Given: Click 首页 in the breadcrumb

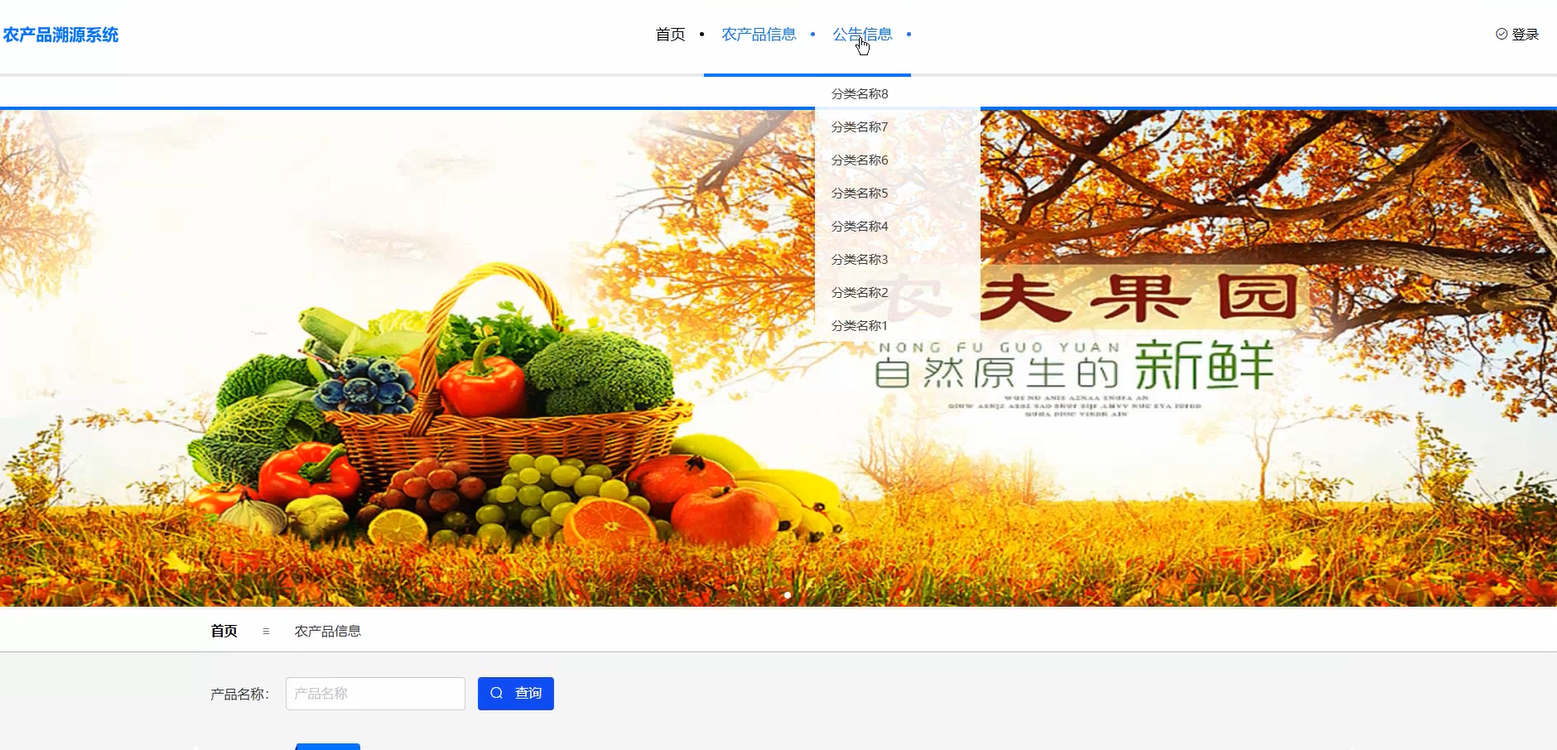Looking at the screenshot, I should [x=222, y=631].
